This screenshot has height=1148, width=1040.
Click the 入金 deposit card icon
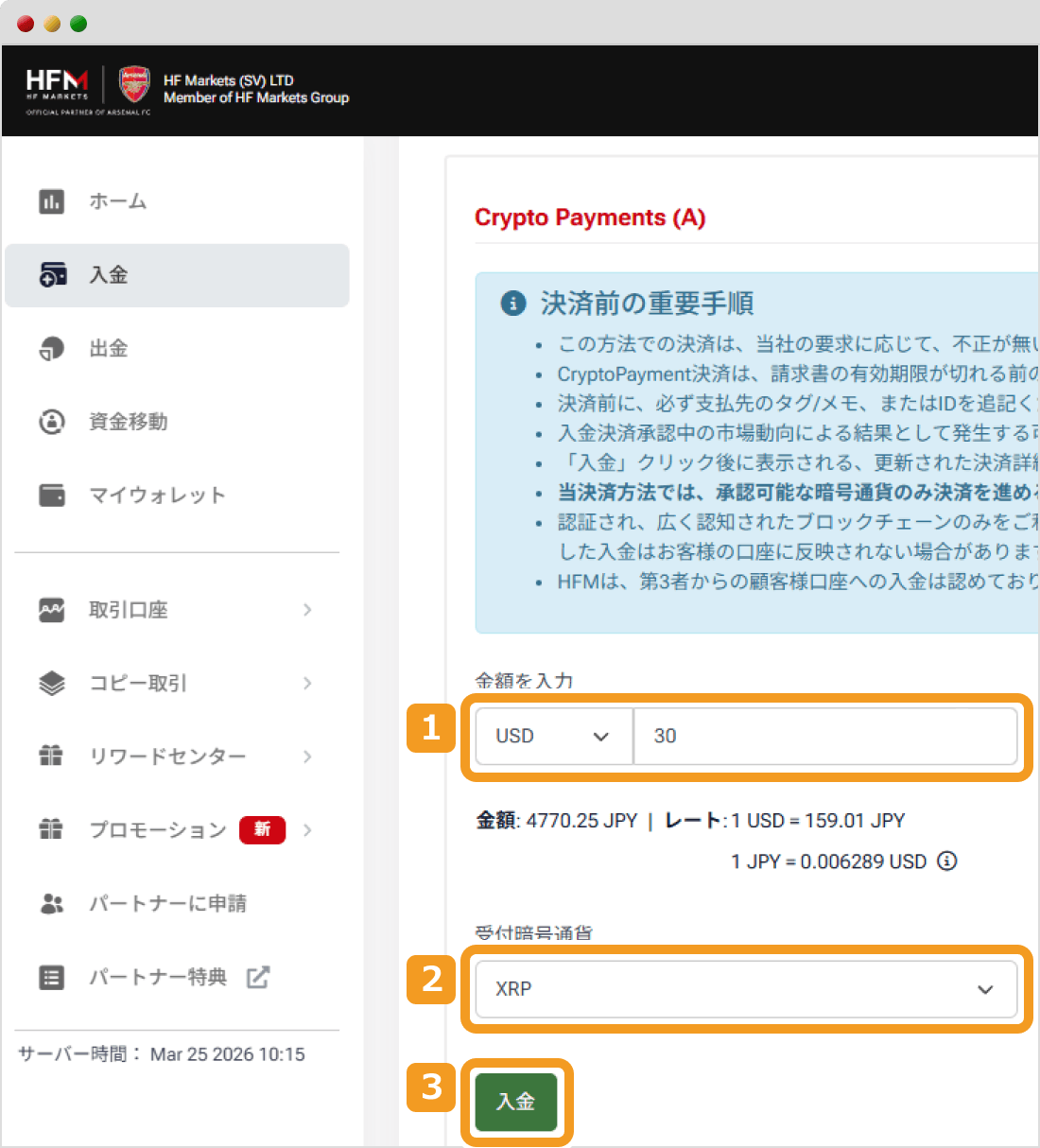53,274
